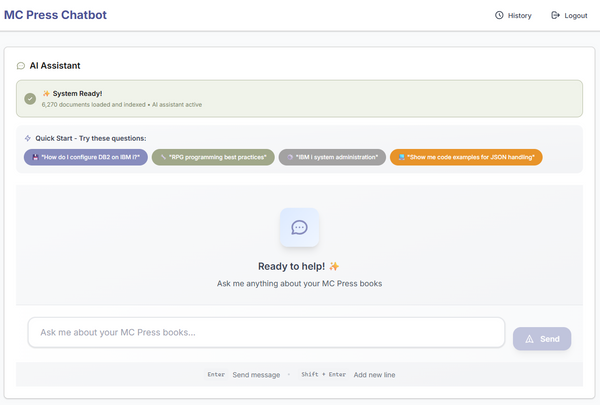The width and height of the screenshot is (600, 405).
Task: Click the Enter key hint badge
Action: pos(216,374)
